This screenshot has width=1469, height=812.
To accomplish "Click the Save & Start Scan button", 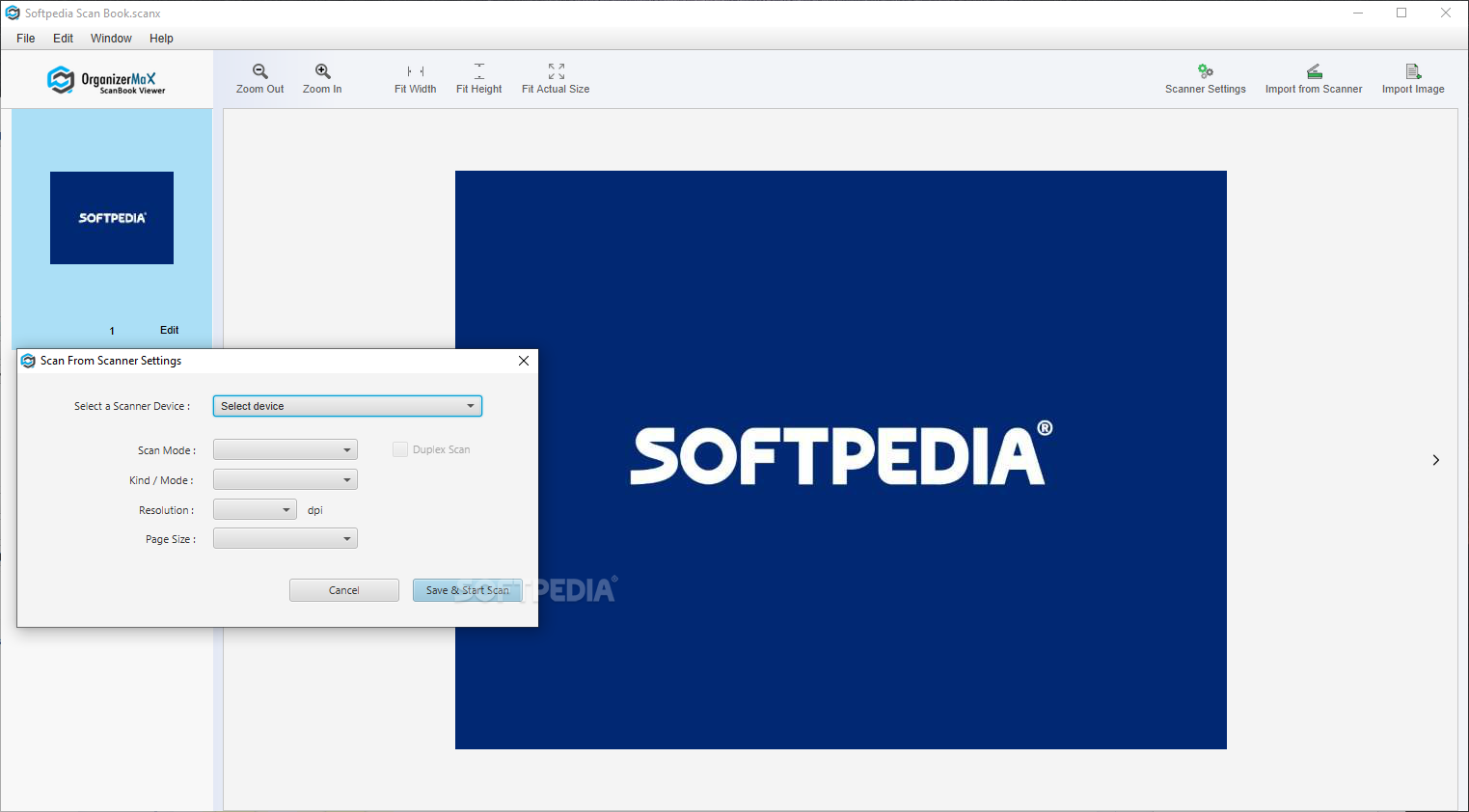I will (468, 590).
